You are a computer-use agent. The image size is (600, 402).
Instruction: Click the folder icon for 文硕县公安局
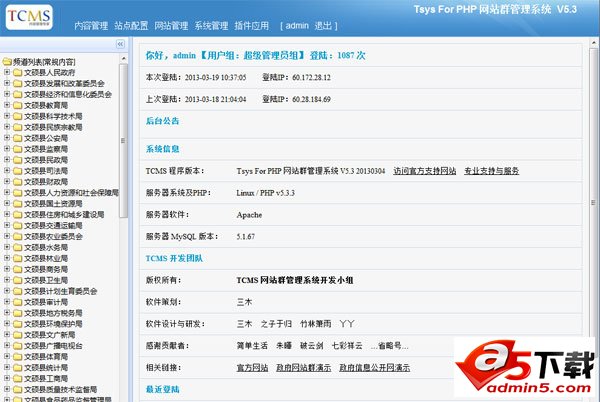[x=18, y=138]
